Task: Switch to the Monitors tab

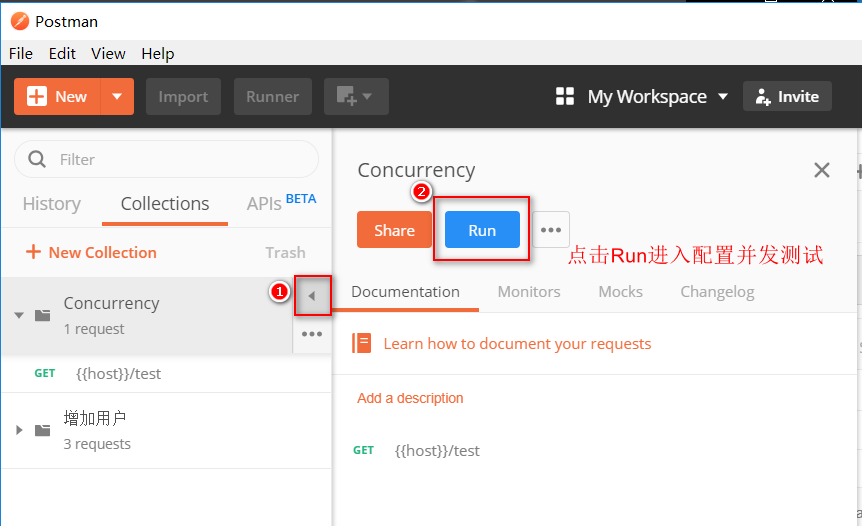Action: click(529, 292)
